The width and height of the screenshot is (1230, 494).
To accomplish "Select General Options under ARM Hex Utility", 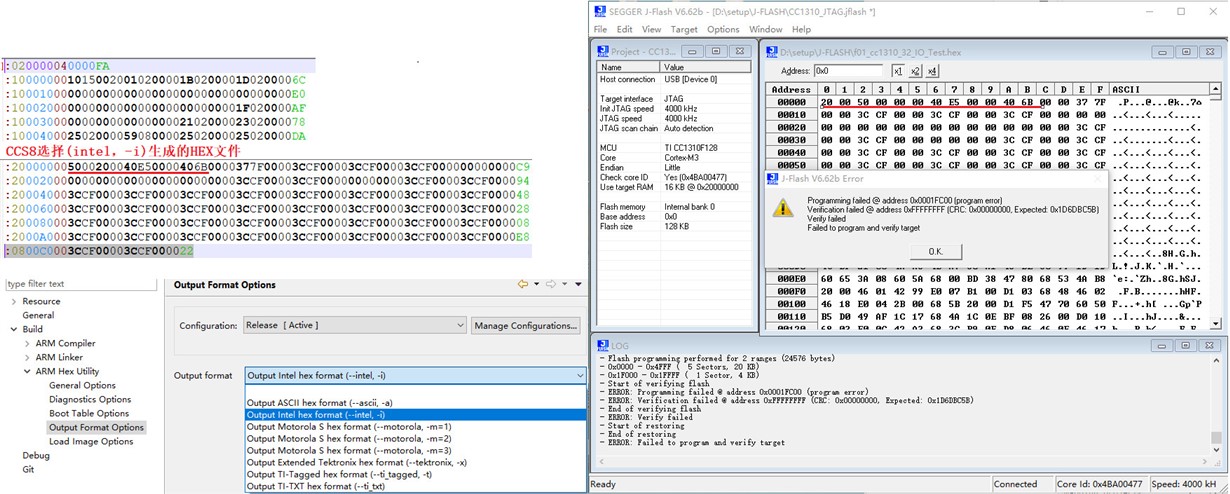I will tap(82, 385).
